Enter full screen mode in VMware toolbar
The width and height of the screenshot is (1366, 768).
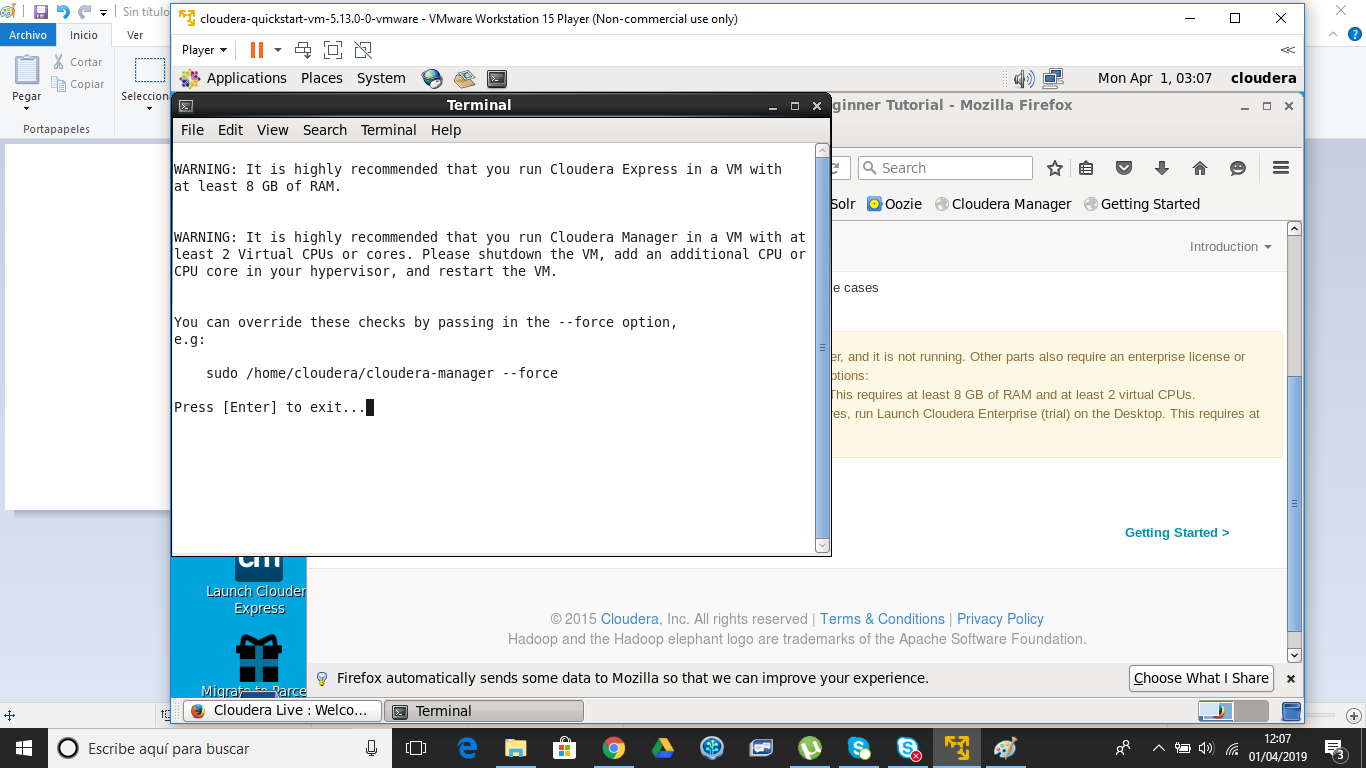click(x=333, y=49)
